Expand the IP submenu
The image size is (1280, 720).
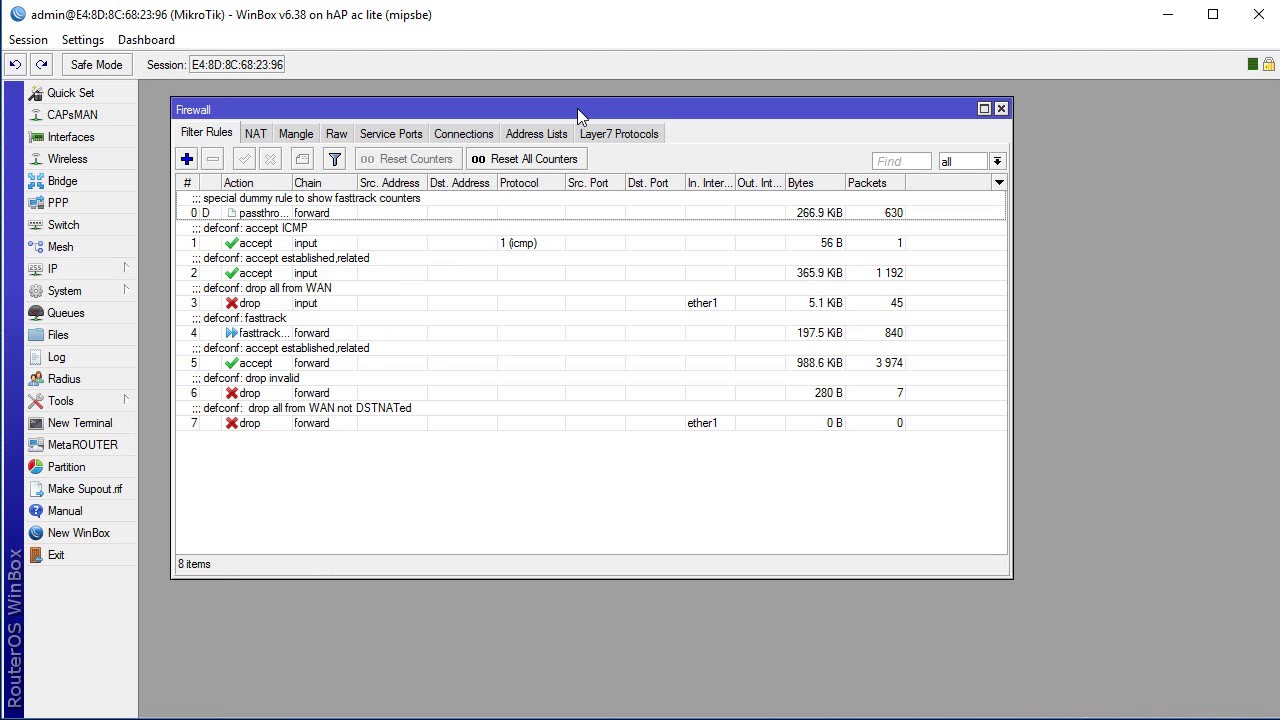click(81, 269)
